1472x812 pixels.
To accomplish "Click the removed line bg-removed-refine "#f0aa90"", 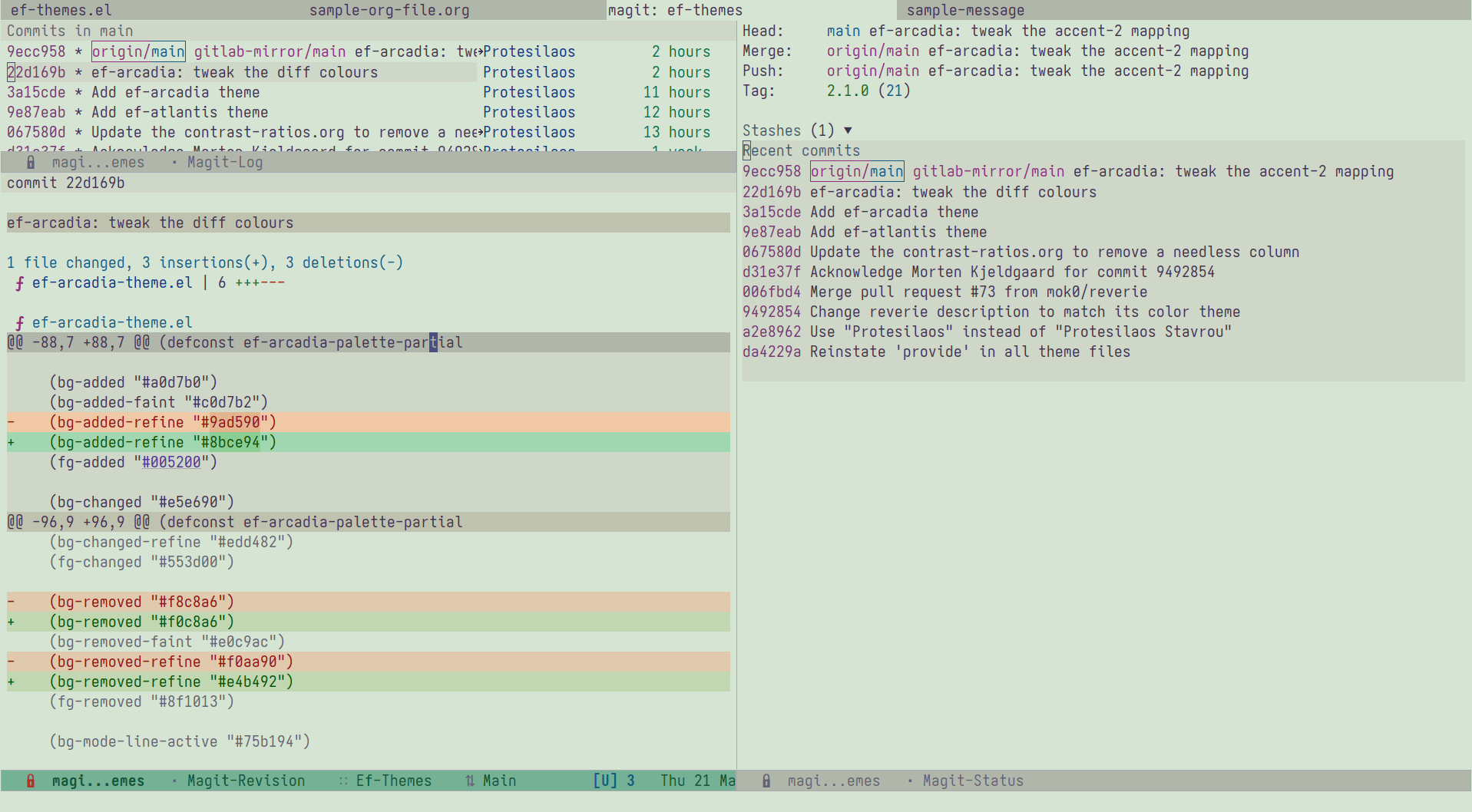I will click(369, 662).
